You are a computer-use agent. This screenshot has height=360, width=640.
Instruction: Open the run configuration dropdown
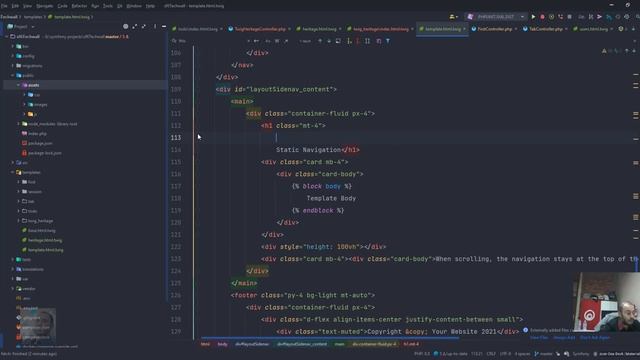coord(496,17)
